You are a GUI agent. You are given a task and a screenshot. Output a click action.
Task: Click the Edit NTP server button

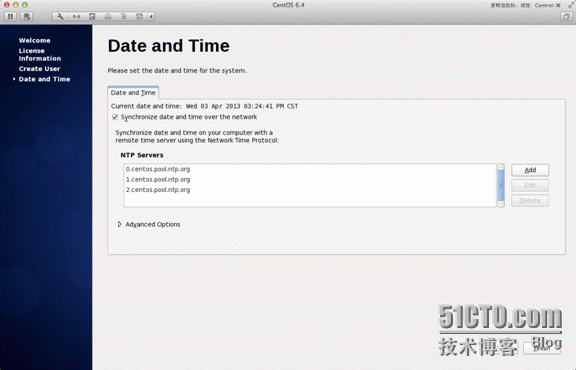pyautogui.click(x=530, y=185)
